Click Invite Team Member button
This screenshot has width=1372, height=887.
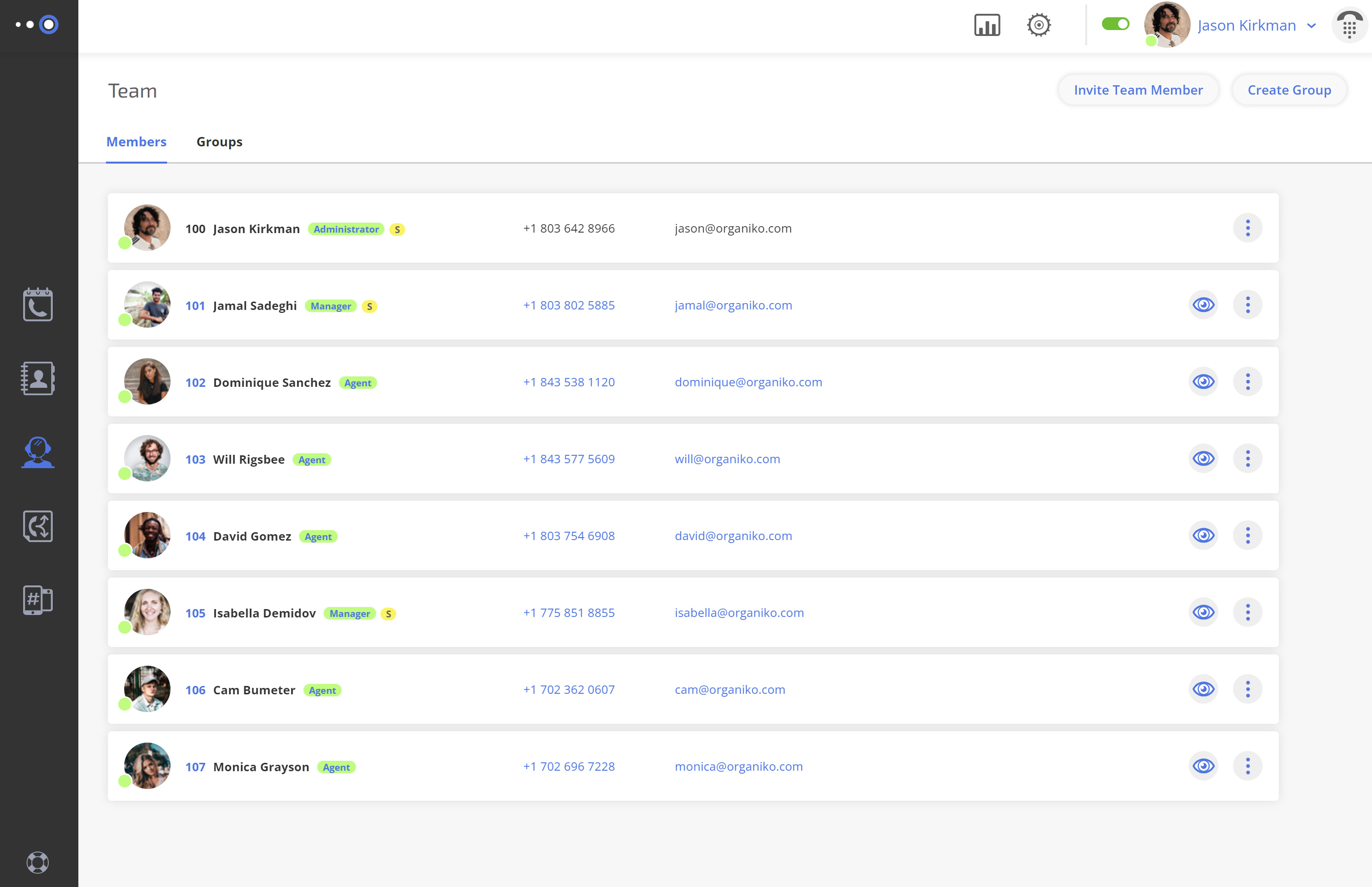[1138, 90]
